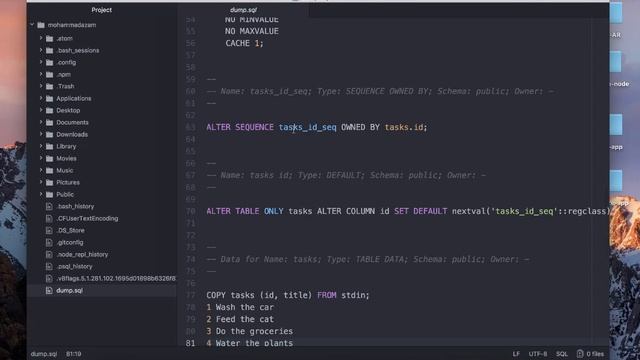Click the .Trash folder icon

coord(49,86)
